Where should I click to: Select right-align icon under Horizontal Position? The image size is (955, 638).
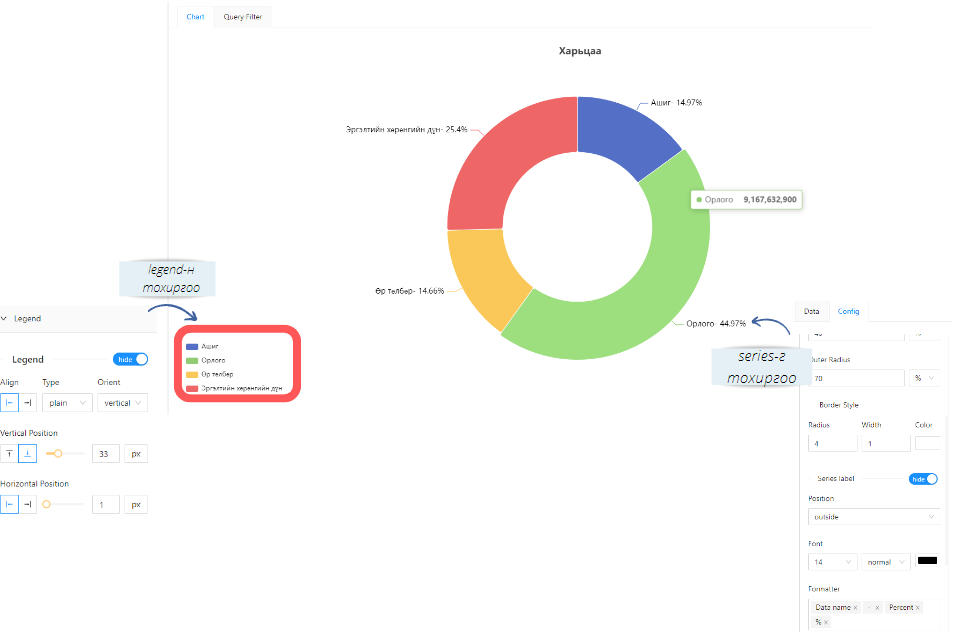click(27, 503)
